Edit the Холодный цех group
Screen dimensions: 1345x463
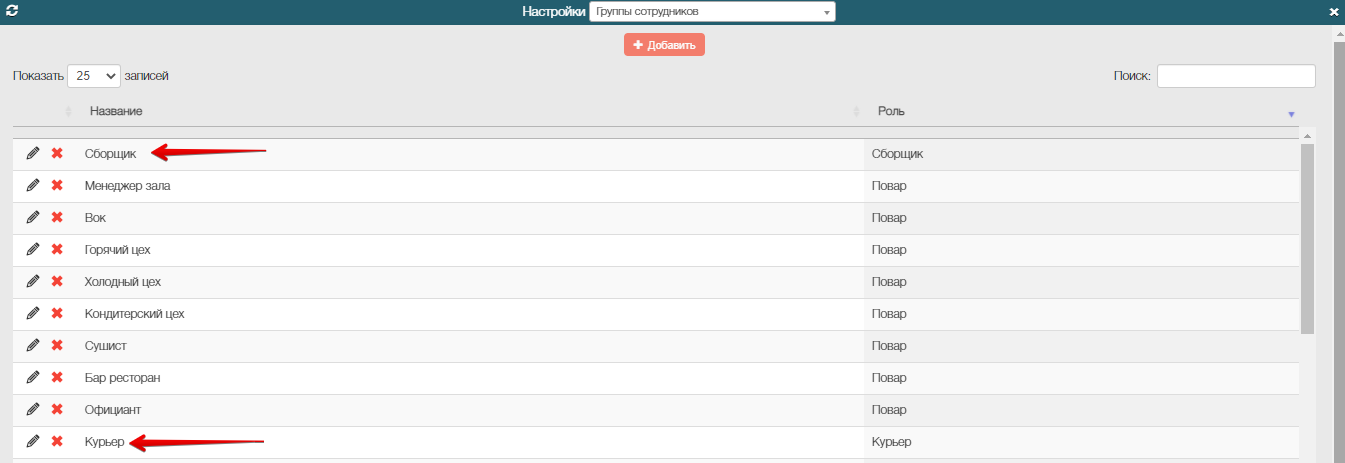coord(33,281)
